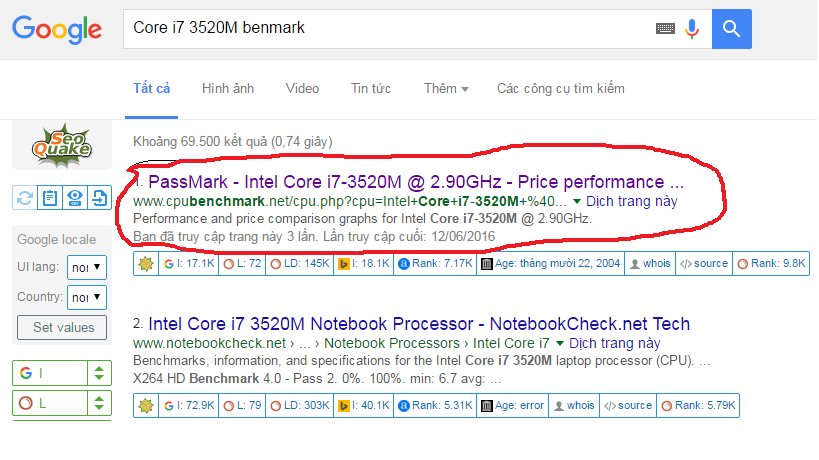
Task: Click SeoQuake star icon under PassMark result
Action: [145, 265]
